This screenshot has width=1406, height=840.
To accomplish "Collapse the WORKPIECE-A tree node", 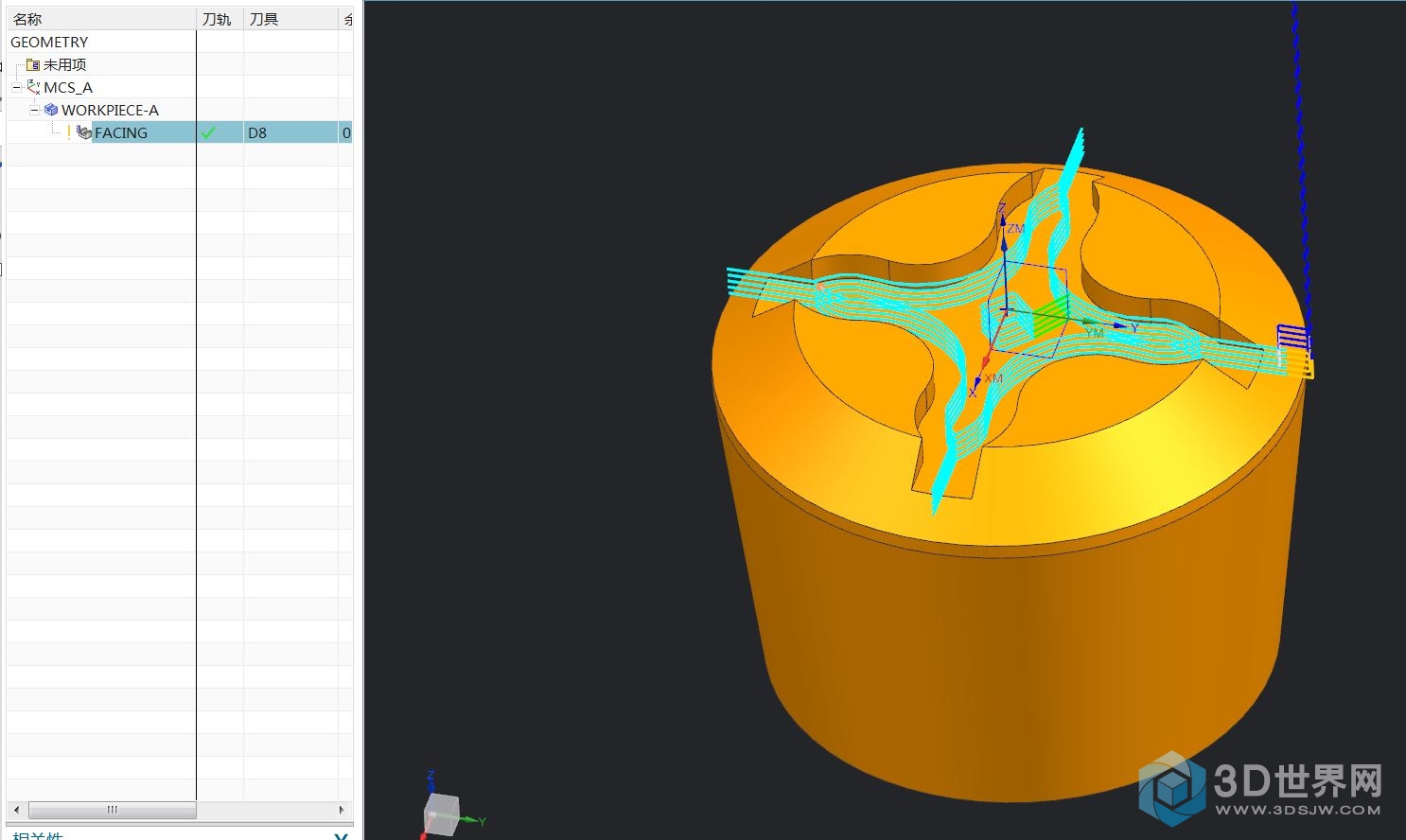I will pyautogui.click(x=34, y=110).
